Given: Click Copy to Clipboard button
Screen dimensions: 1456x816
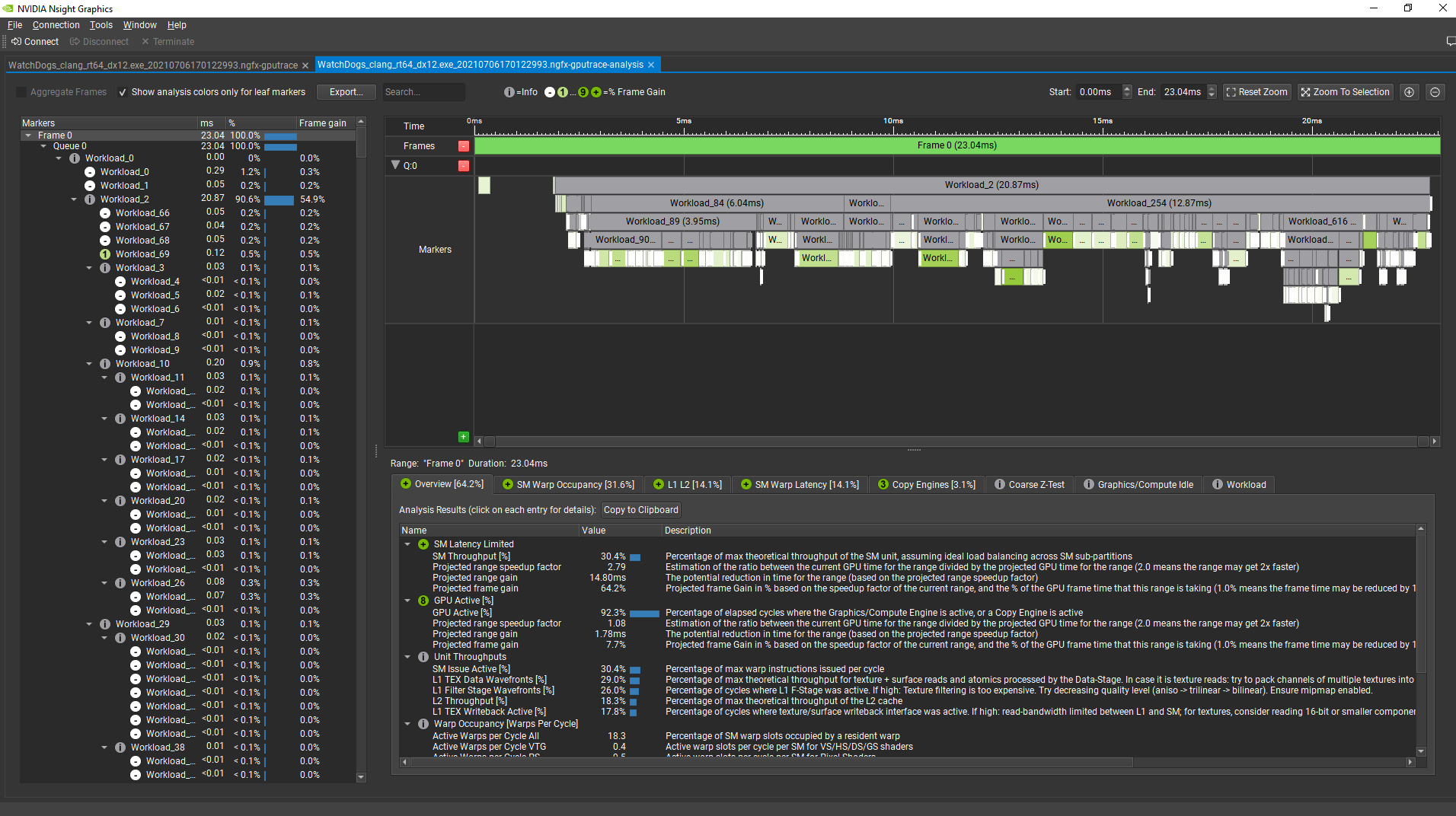Looking at the screenshot, I should (641, 510).
